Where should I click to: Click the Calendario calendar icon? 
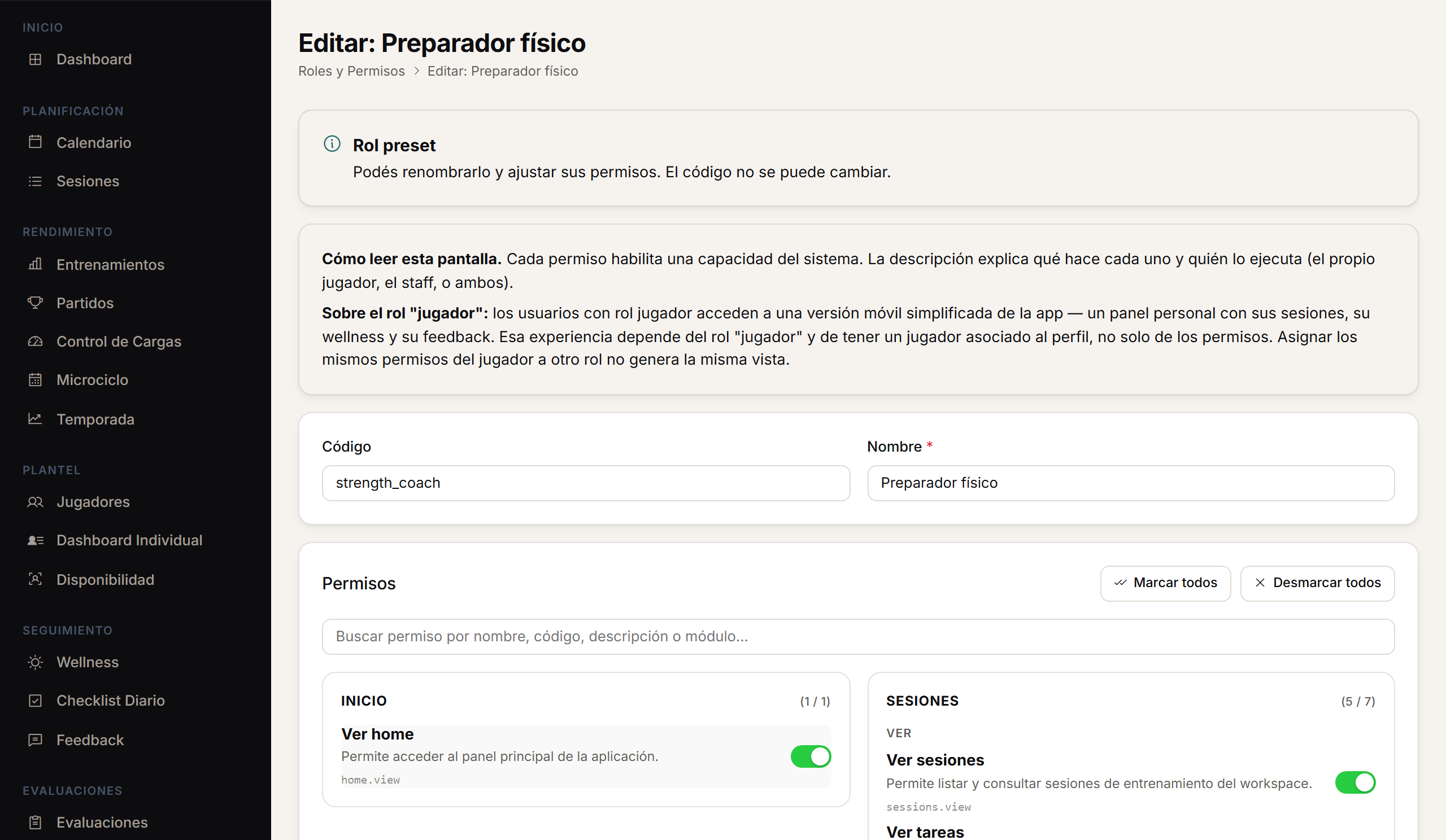click(x=35, y=142)
